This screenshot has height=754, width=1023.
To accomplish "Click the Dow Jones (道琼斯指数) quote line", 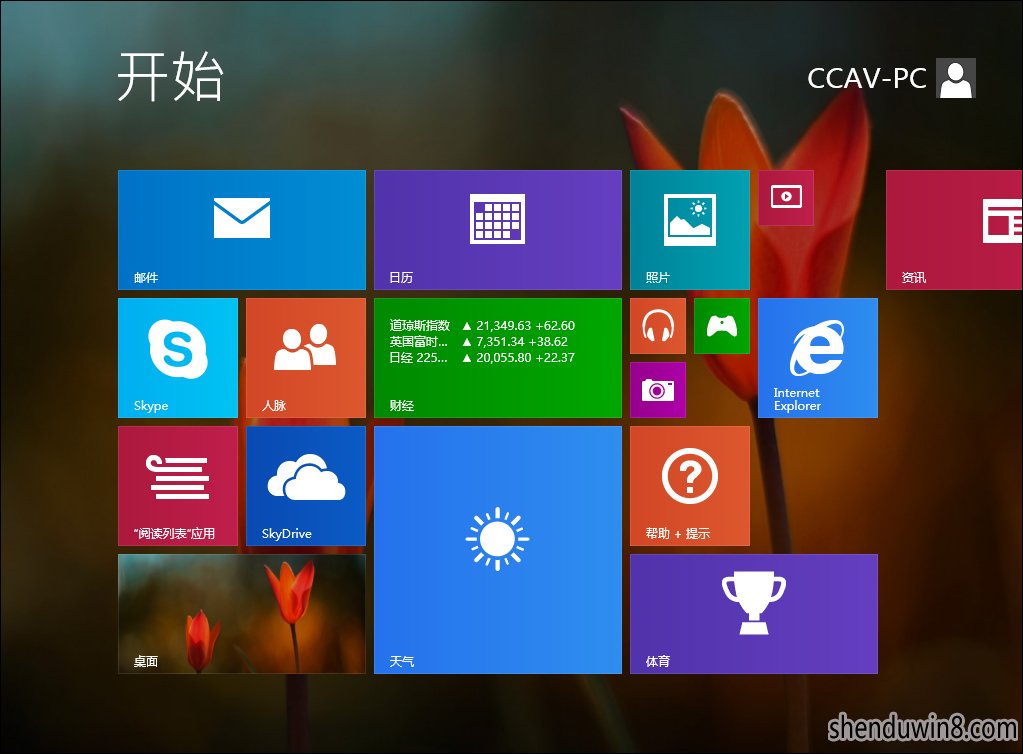I will [482, 325].
